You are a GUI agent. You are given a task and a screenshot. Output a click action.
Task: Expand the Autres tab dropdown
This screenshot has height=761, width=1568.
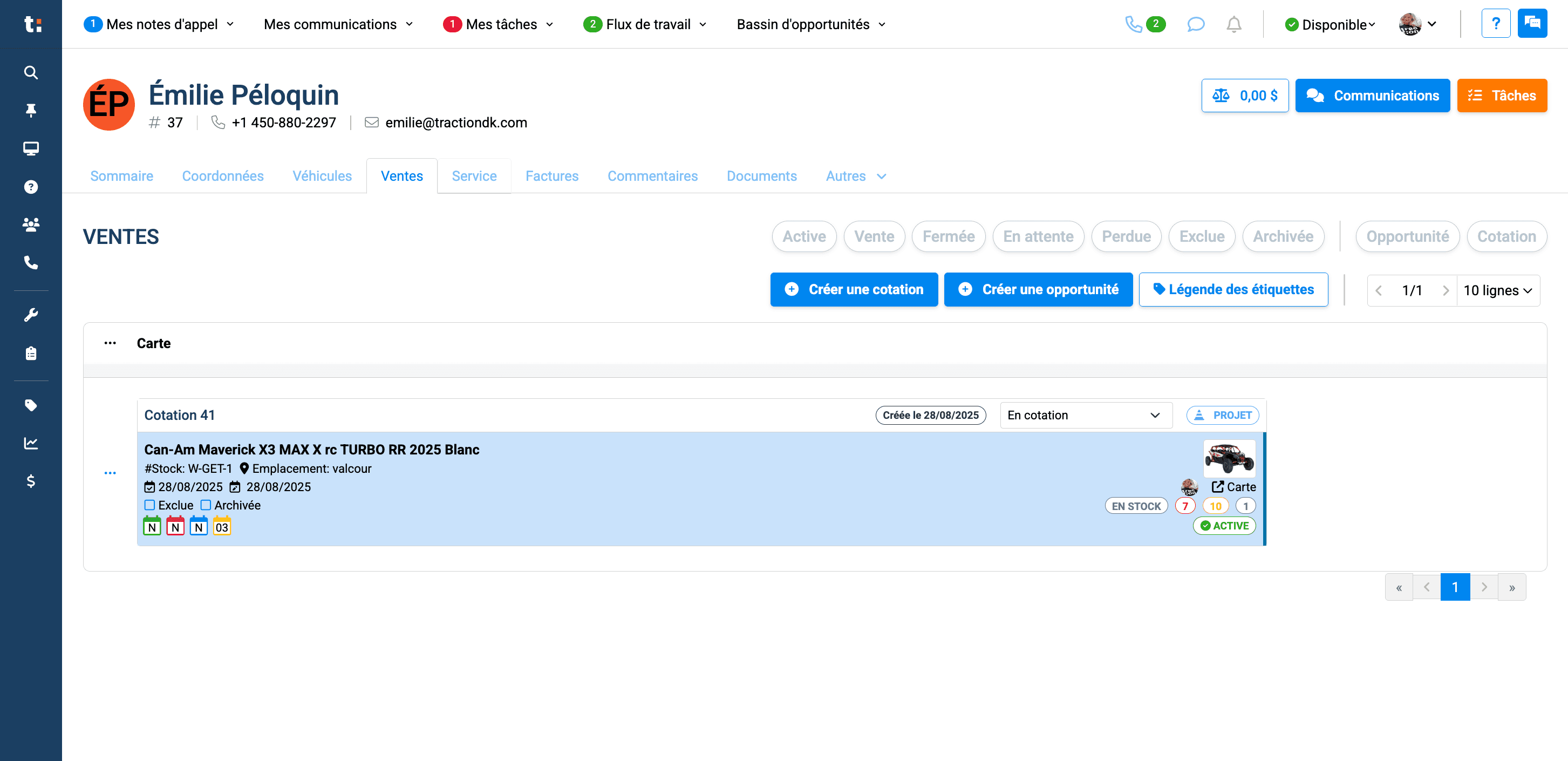[855, 176]
